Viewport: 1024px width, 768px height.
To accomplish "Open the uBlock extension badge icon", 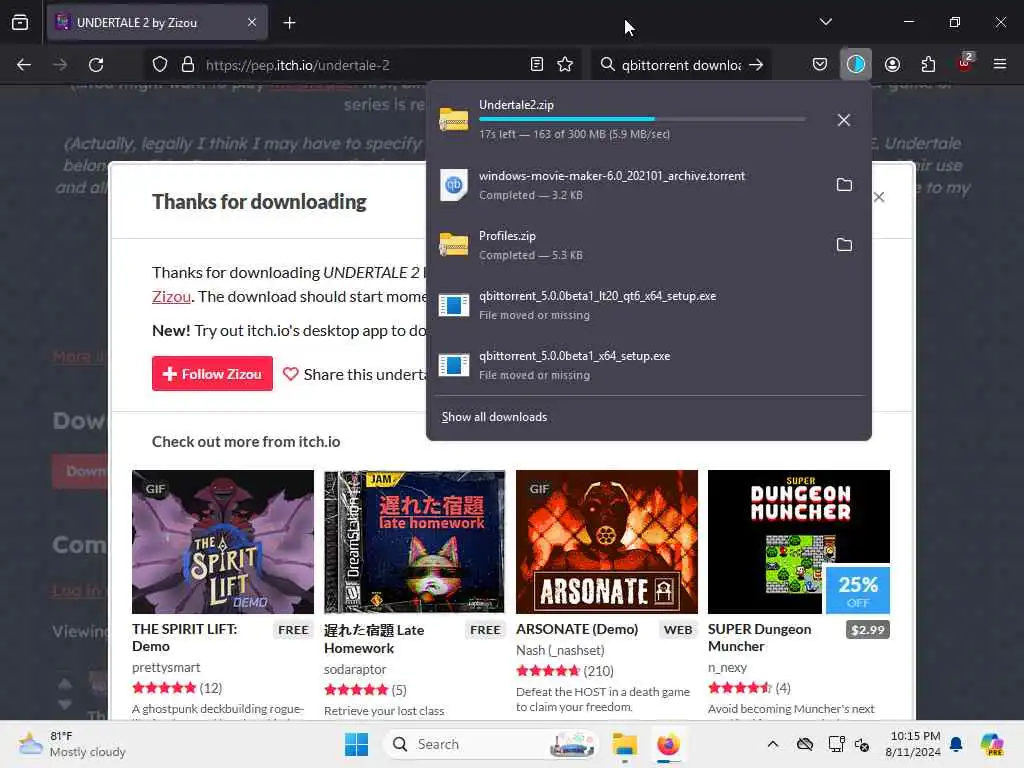I will [965, 63].
